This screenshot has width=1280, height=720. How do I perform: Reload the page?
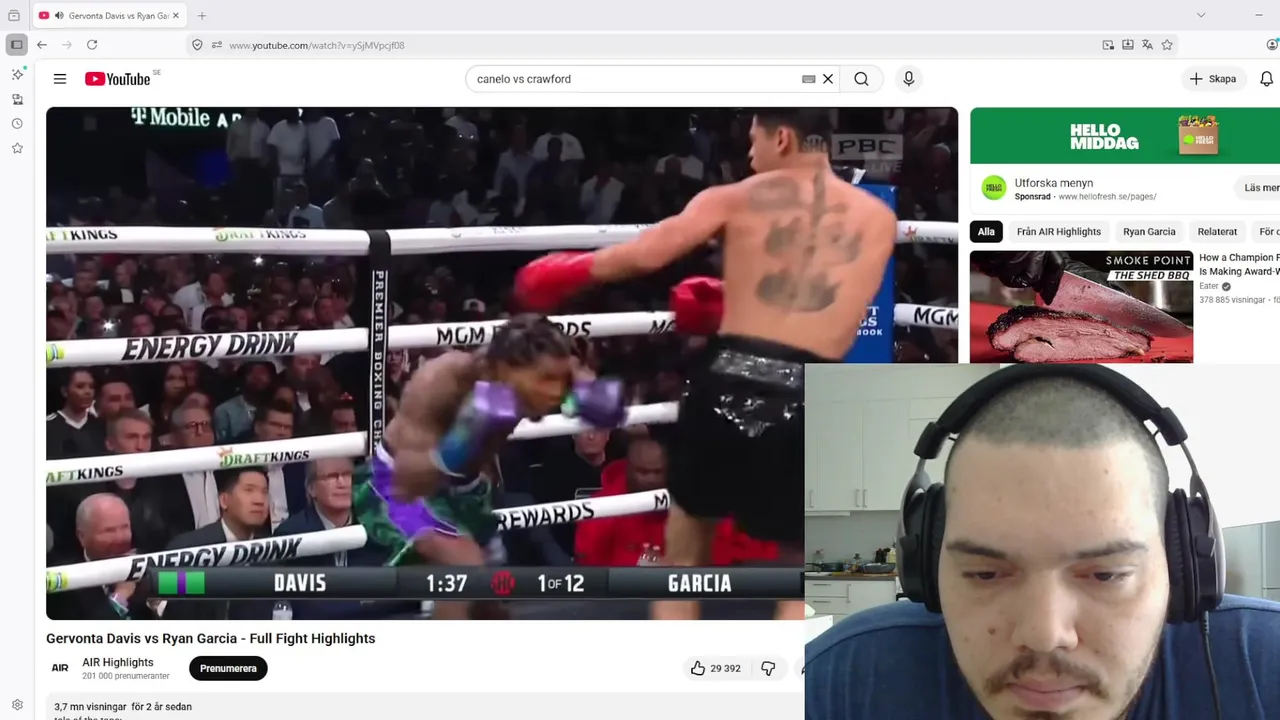(x=92, y=45)
